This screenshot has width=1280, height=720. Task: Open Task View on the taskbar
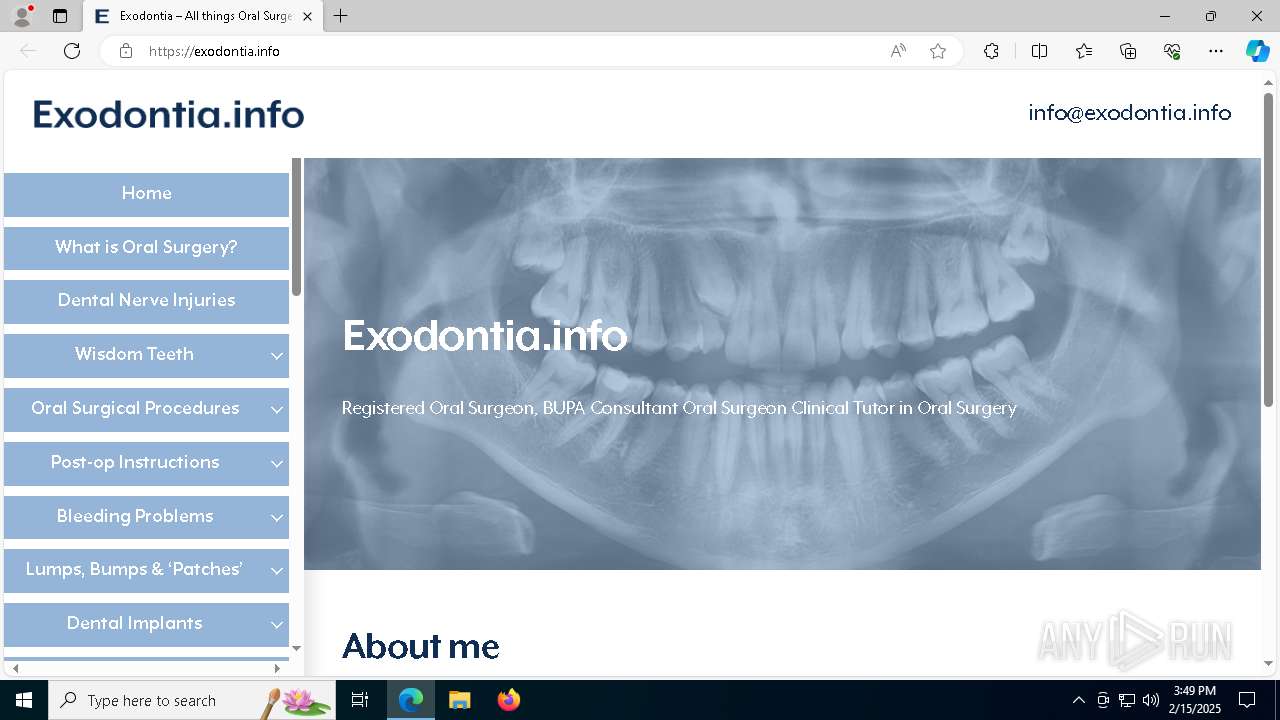pyautogui.click(x=360, y=700)
